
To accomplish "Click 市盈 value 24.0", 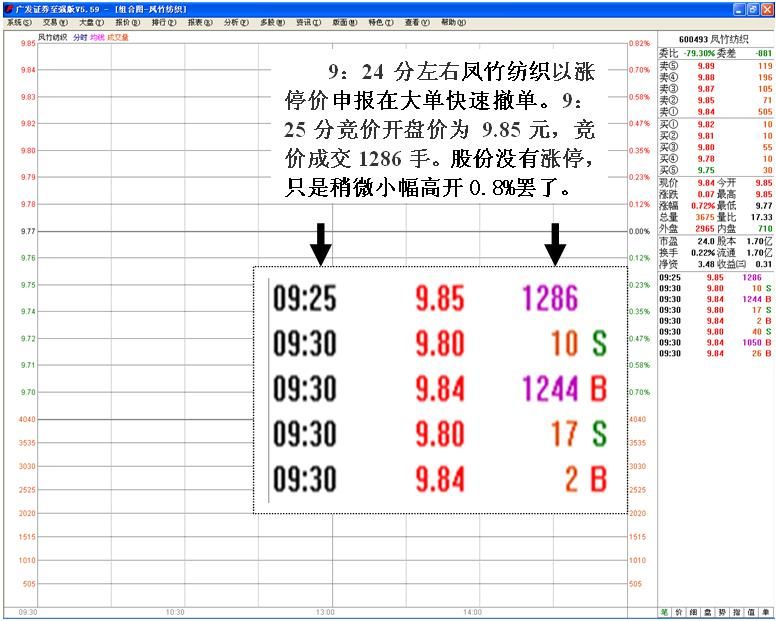I will coord(706,241).
